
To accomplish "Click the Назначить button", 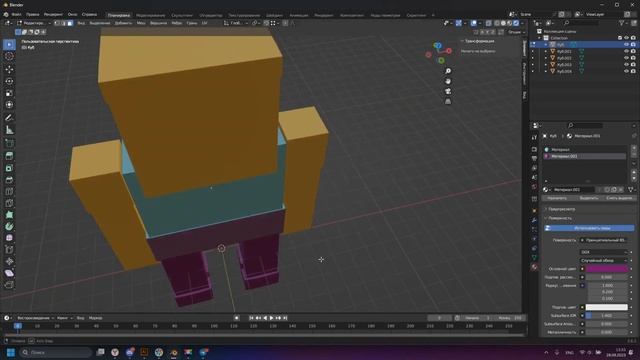I will tap(557, 198).
